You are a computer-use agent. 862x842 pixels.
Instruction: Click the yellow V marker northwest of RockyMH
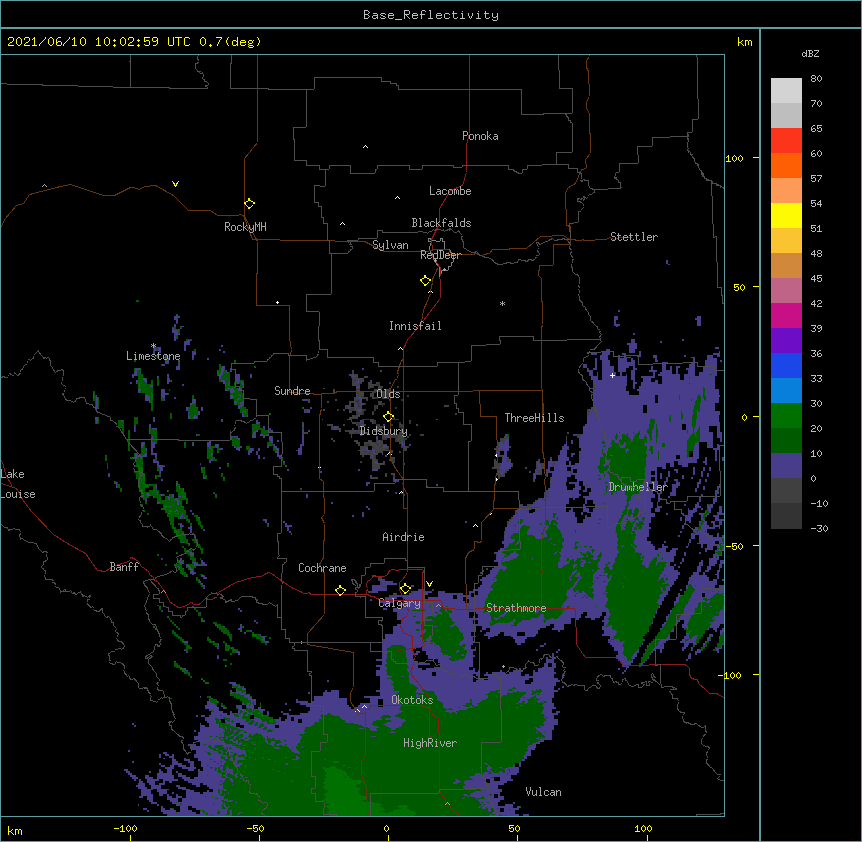click(x=175, y=184)
